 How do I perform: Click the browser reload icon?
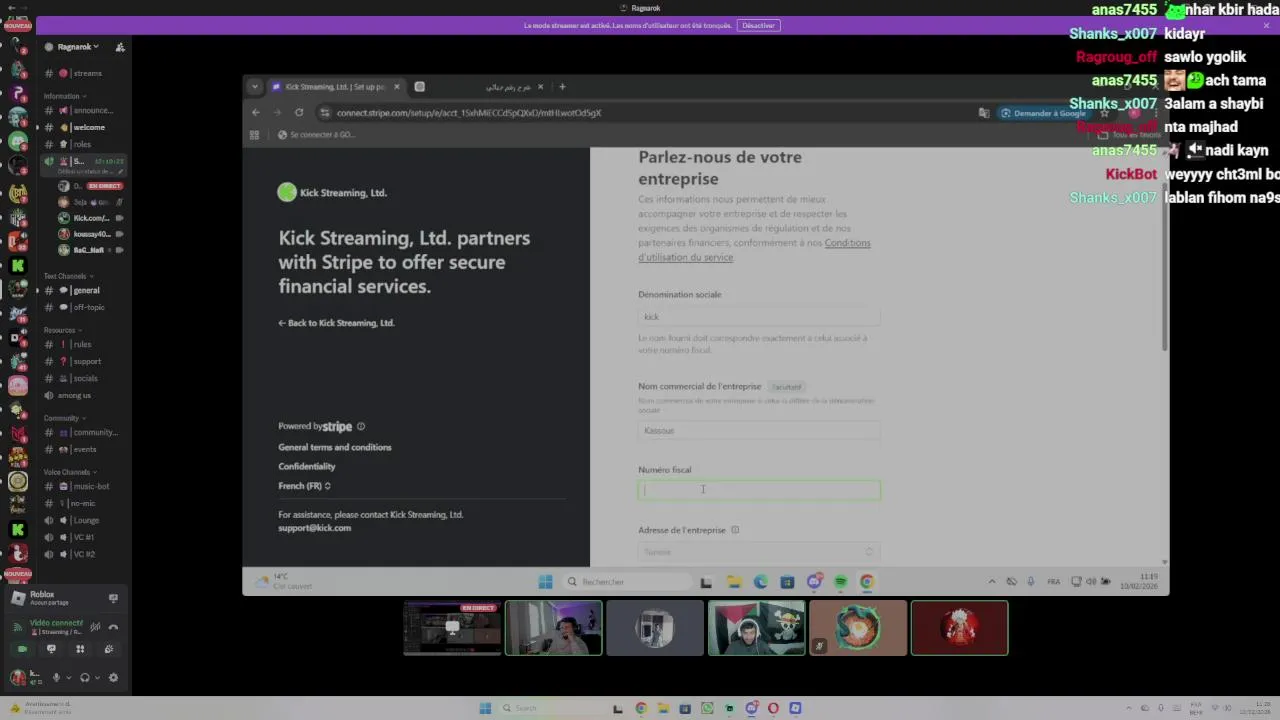click(298, 113)
